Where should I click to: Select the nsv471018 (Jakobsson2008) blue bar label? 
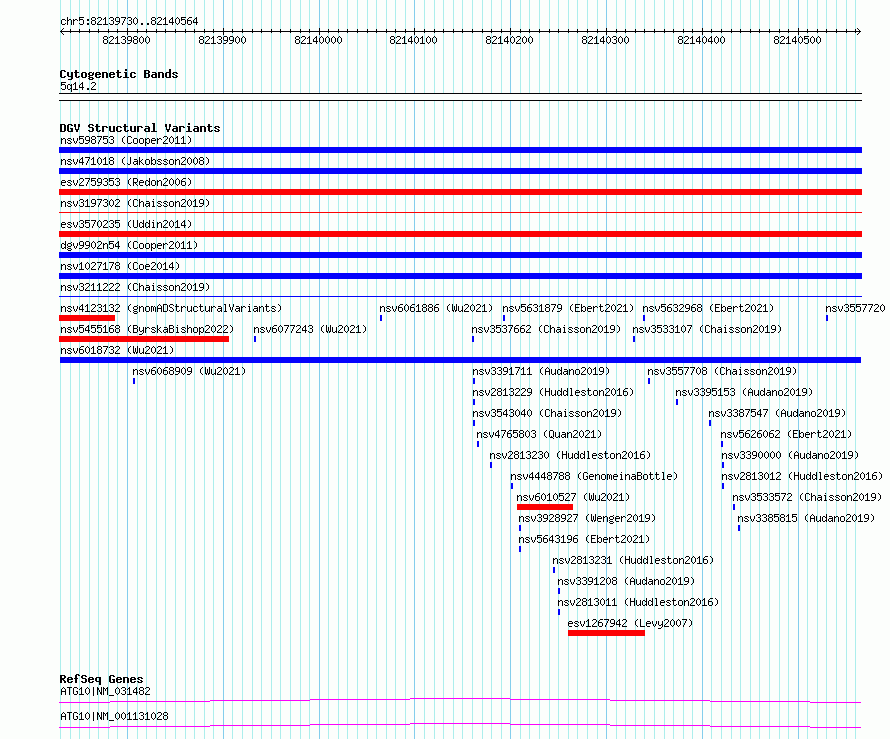135,161
